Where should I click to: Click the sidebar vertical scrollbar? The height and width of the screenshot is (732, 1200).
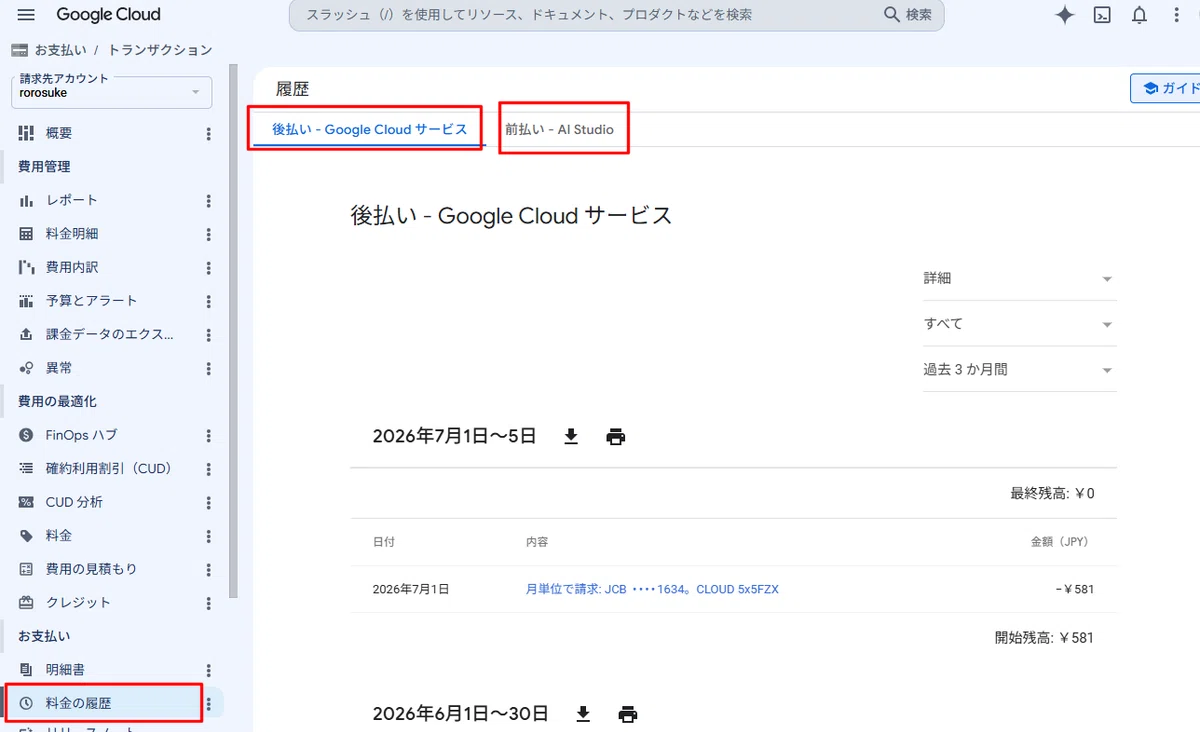[233, 330]
